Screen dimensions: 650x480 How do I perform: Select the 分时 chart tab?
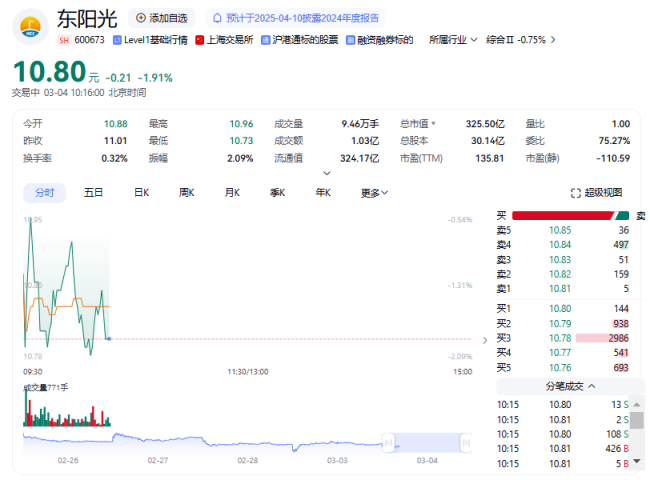(44, 193)
